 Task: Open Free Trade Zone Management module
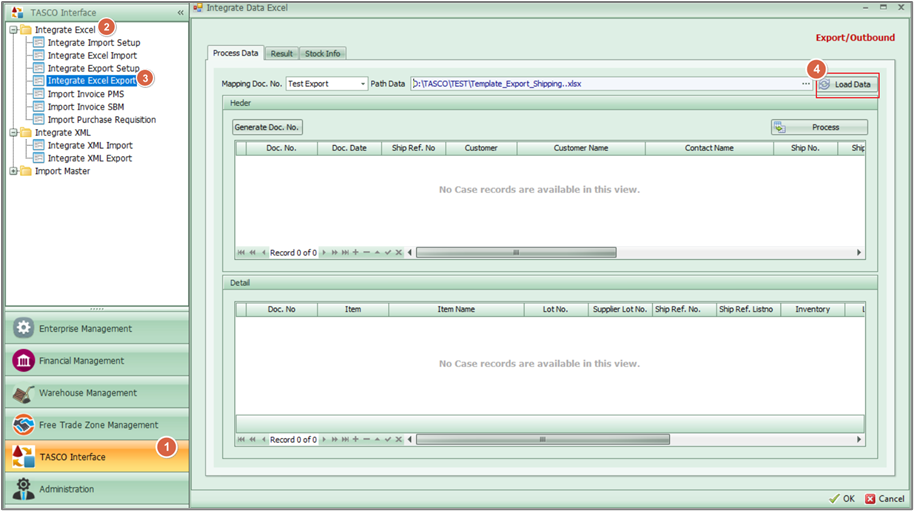click(x=98, y=425)
